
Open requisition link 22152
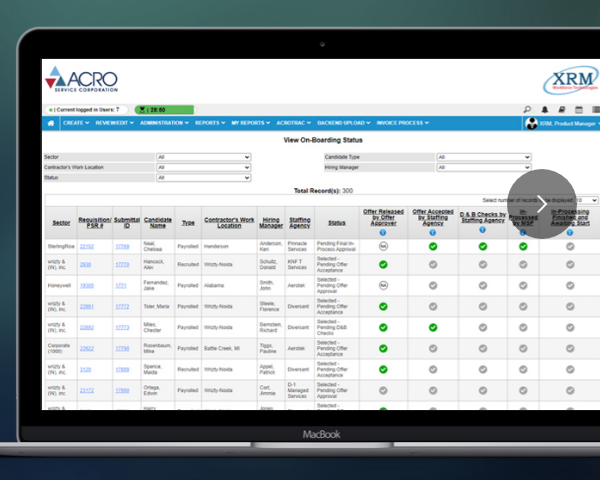click(x=87, y=245)
